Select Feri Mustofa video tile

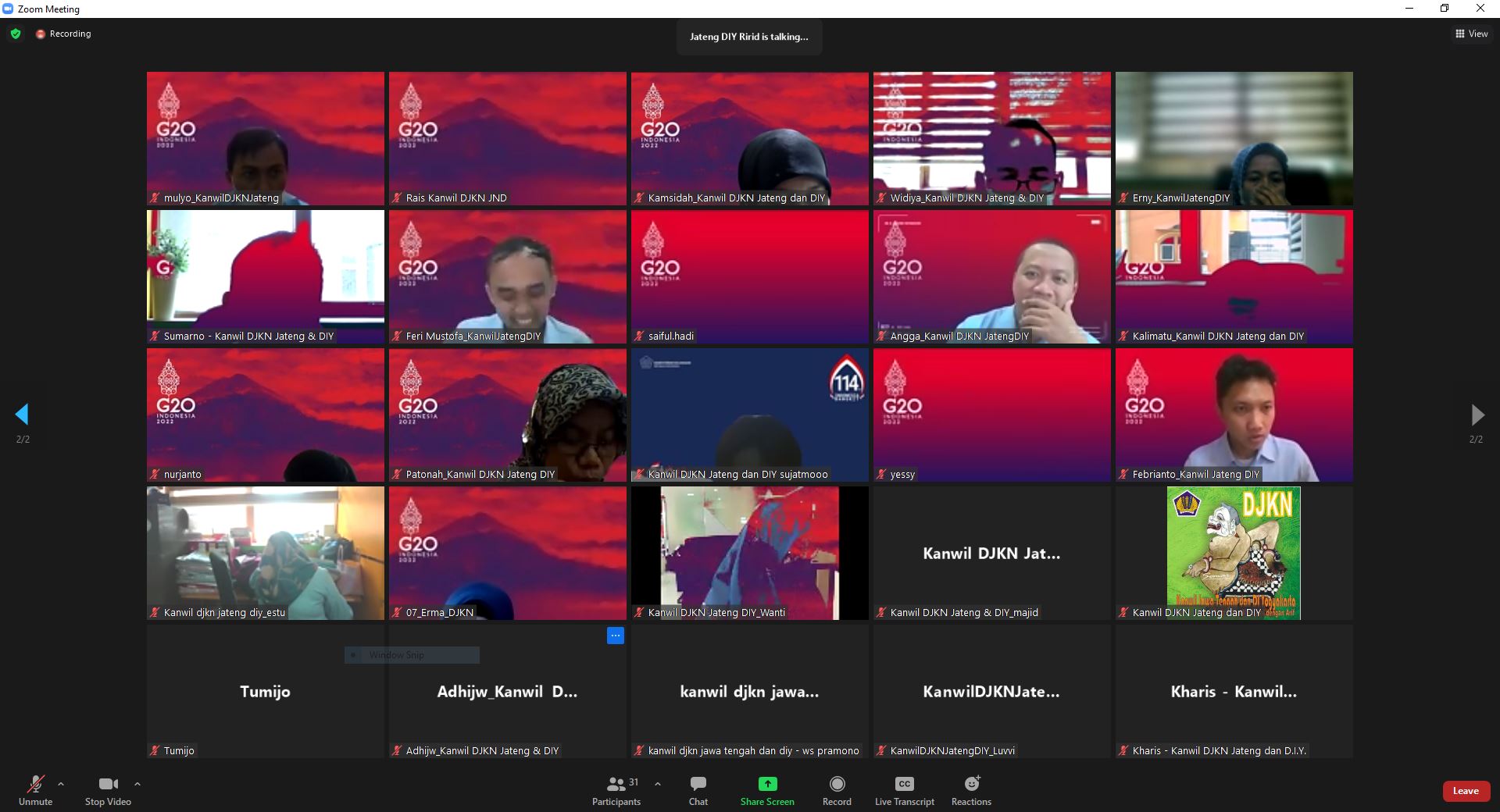[507, 276]
